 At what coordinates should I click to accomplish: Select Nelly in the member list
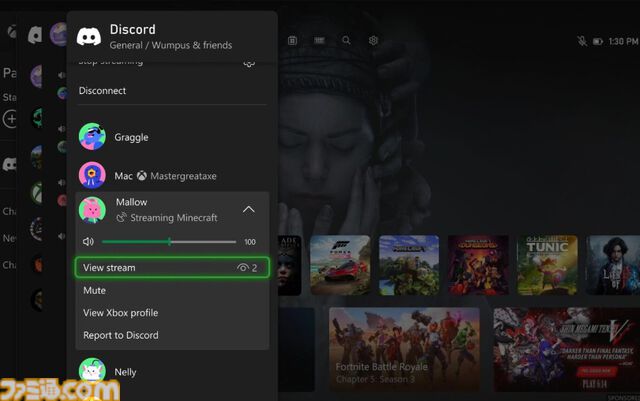click(172, 372)
